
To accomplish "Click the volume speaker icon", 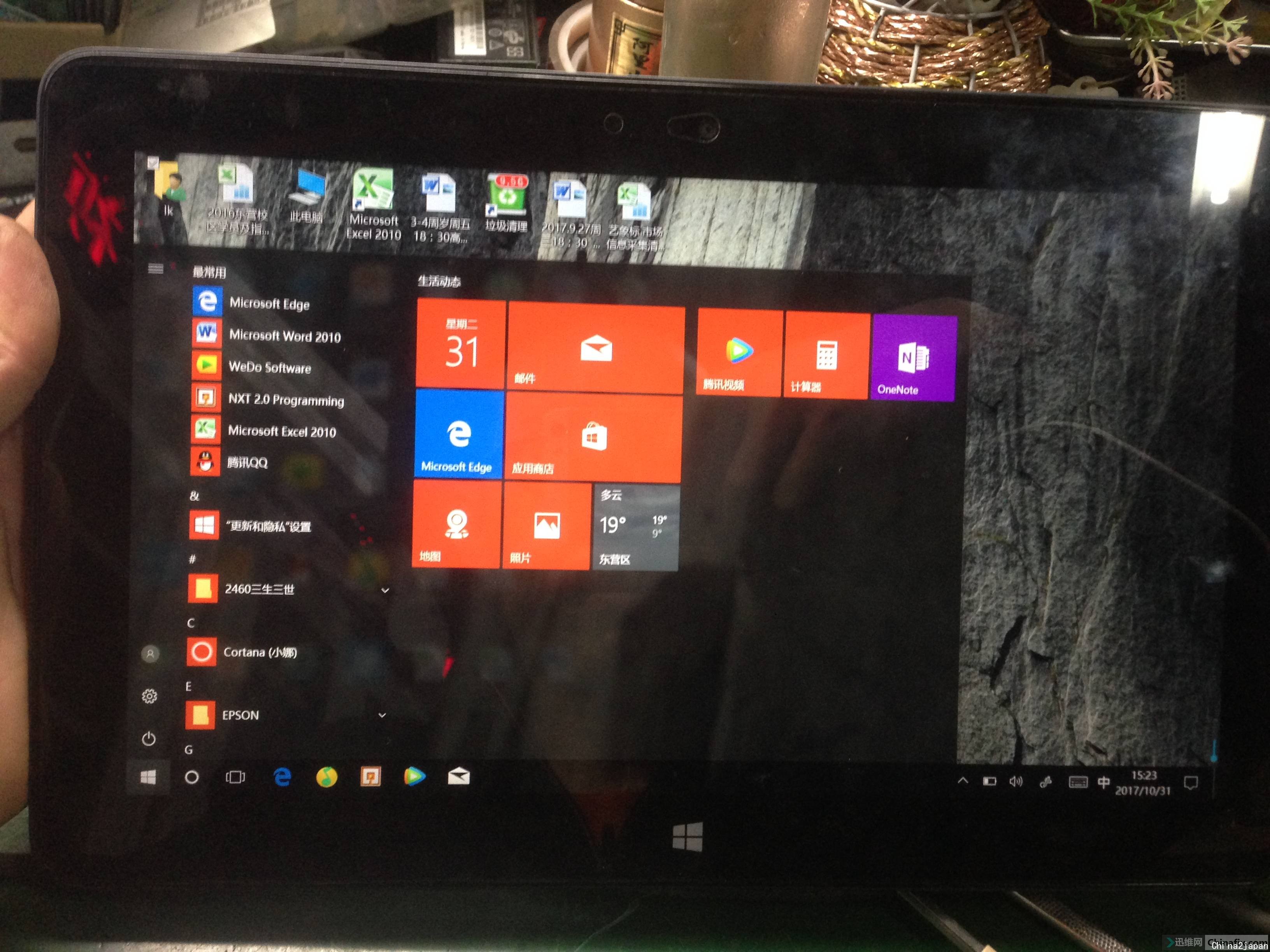I will (1016, 782).
